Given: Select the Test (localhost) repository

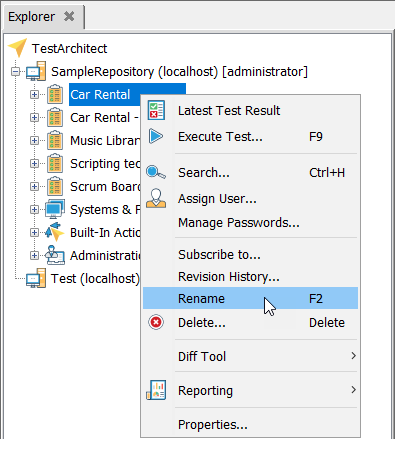Looking at the screenshot, I should [x=95, y=278].
